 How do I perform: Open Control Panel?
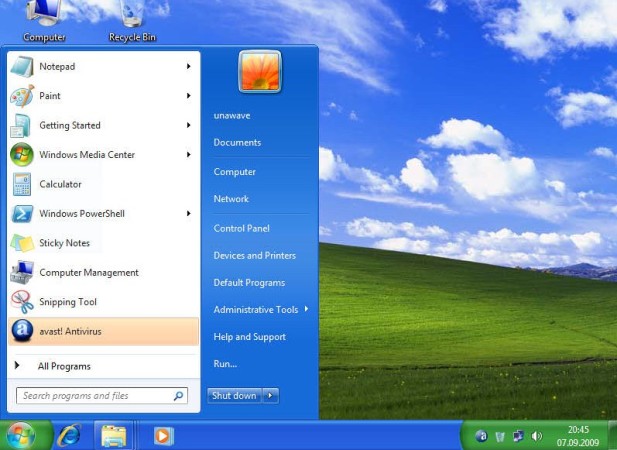[242, 229]
